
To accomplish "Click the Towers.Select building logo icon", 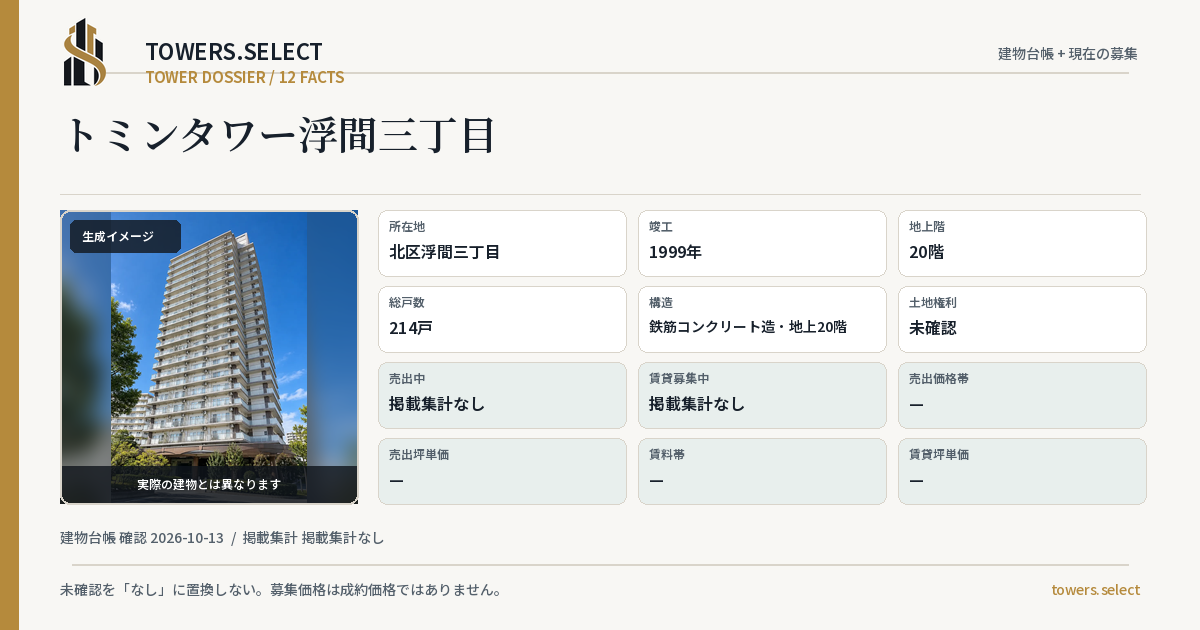I will (85, 52).
